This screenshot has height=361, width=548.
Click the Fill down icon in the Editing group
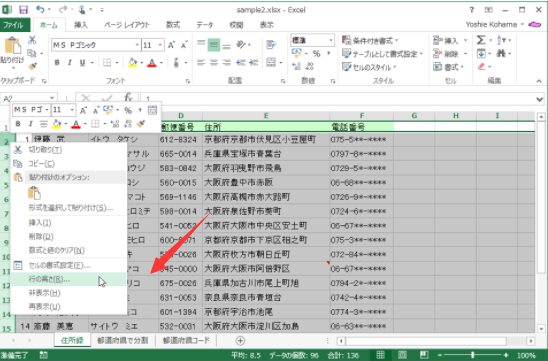click(481, 53)
